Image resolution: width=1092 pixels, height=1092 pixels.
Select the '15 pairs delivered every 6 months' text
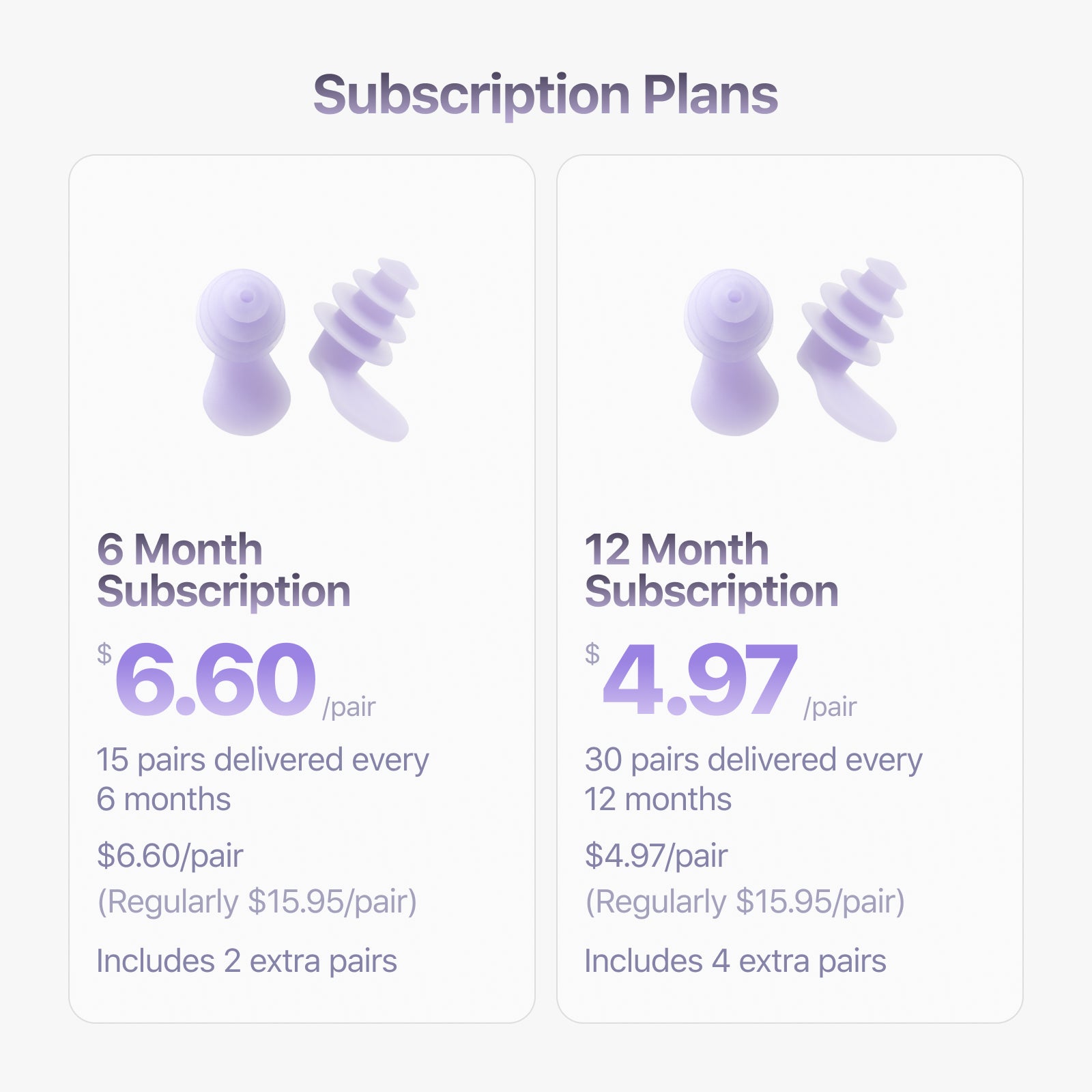262,779
